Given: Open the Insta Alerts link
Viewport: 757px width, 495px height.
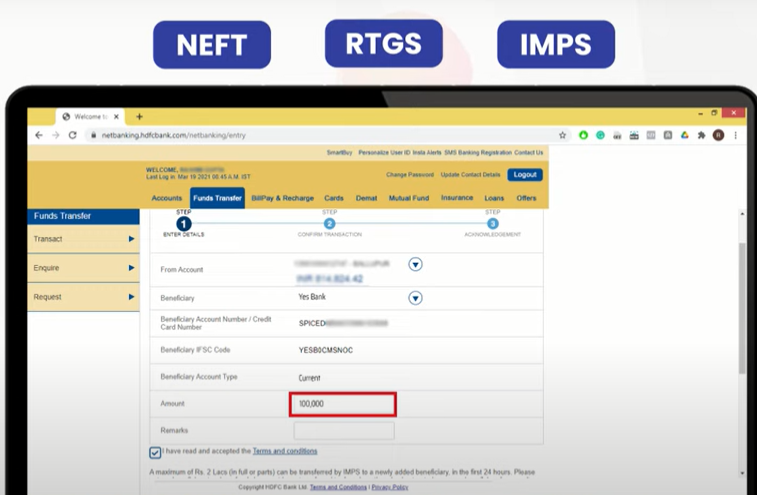Looking at the screenshot, I should click(x=427, y=153).
